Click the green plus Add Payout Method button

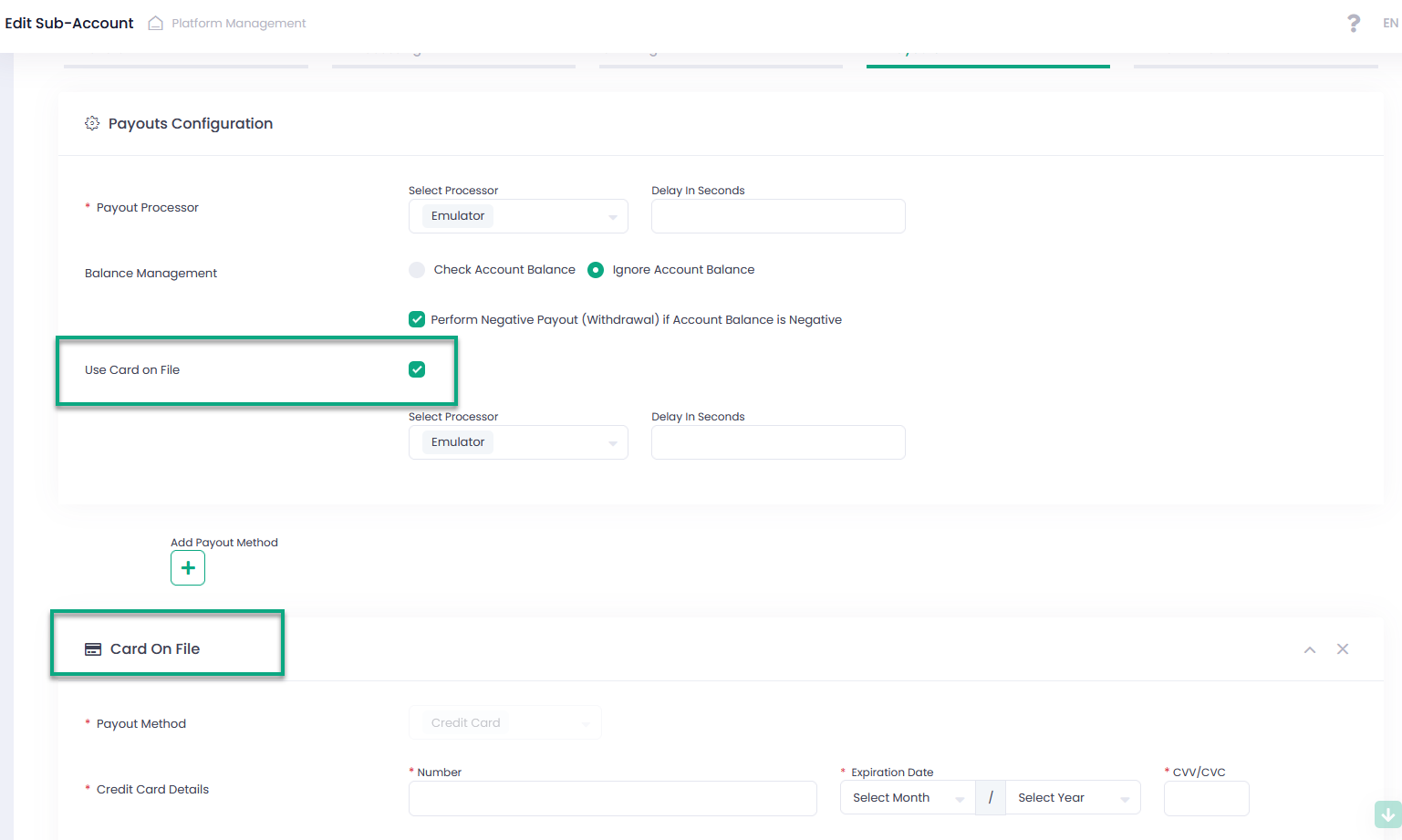pos(188,568)
